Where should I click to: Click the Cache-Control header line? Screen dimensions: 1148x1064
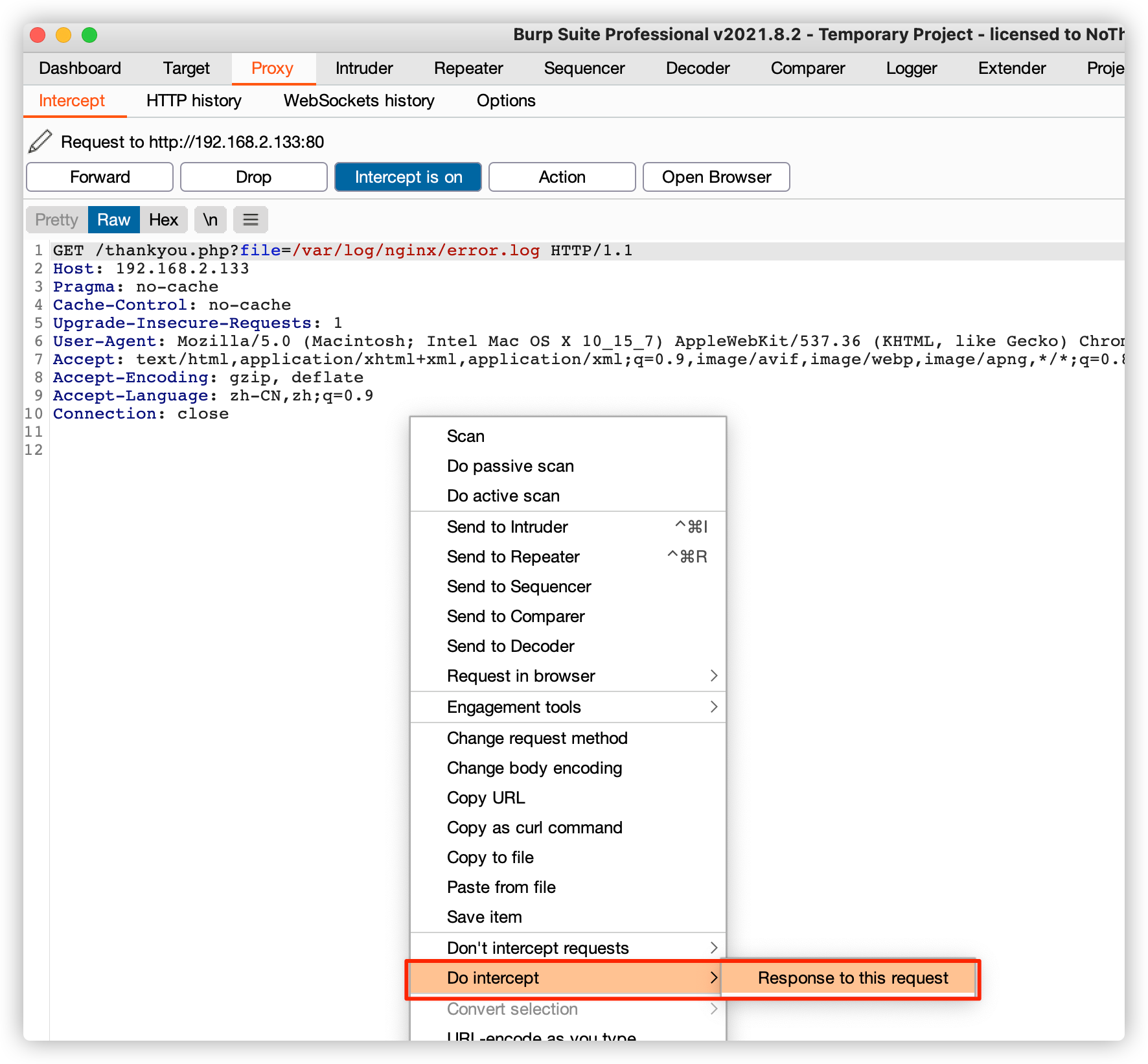(172, 305)
